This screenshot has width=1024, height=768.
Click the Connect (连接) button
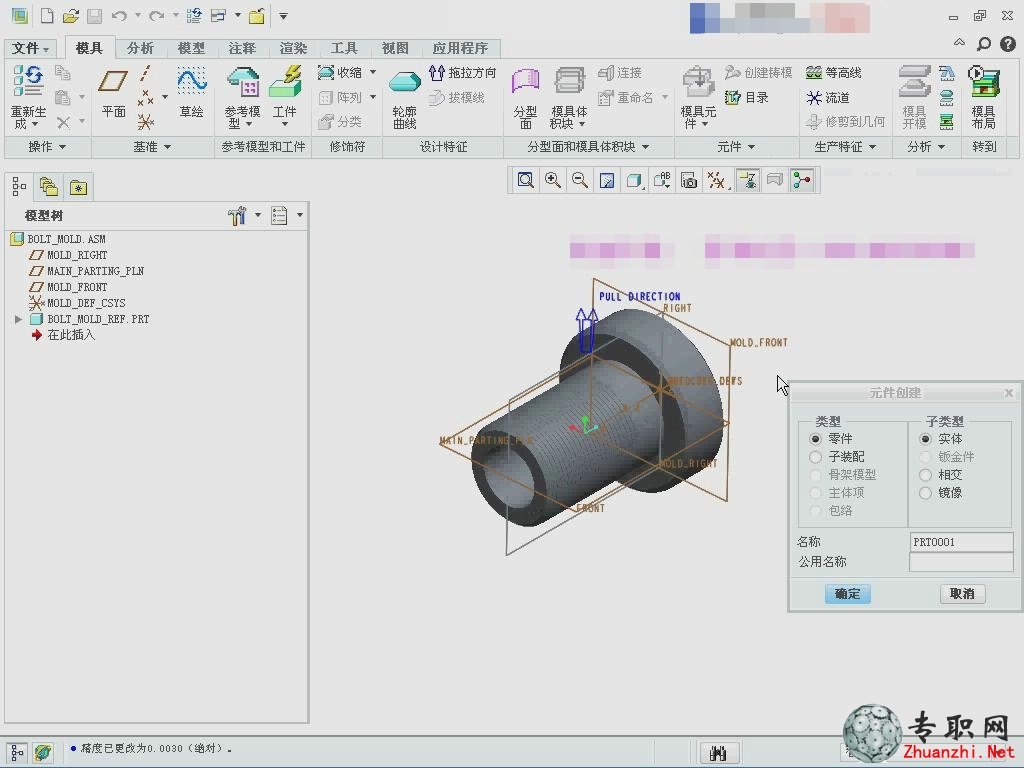click(x=620, y=72)
